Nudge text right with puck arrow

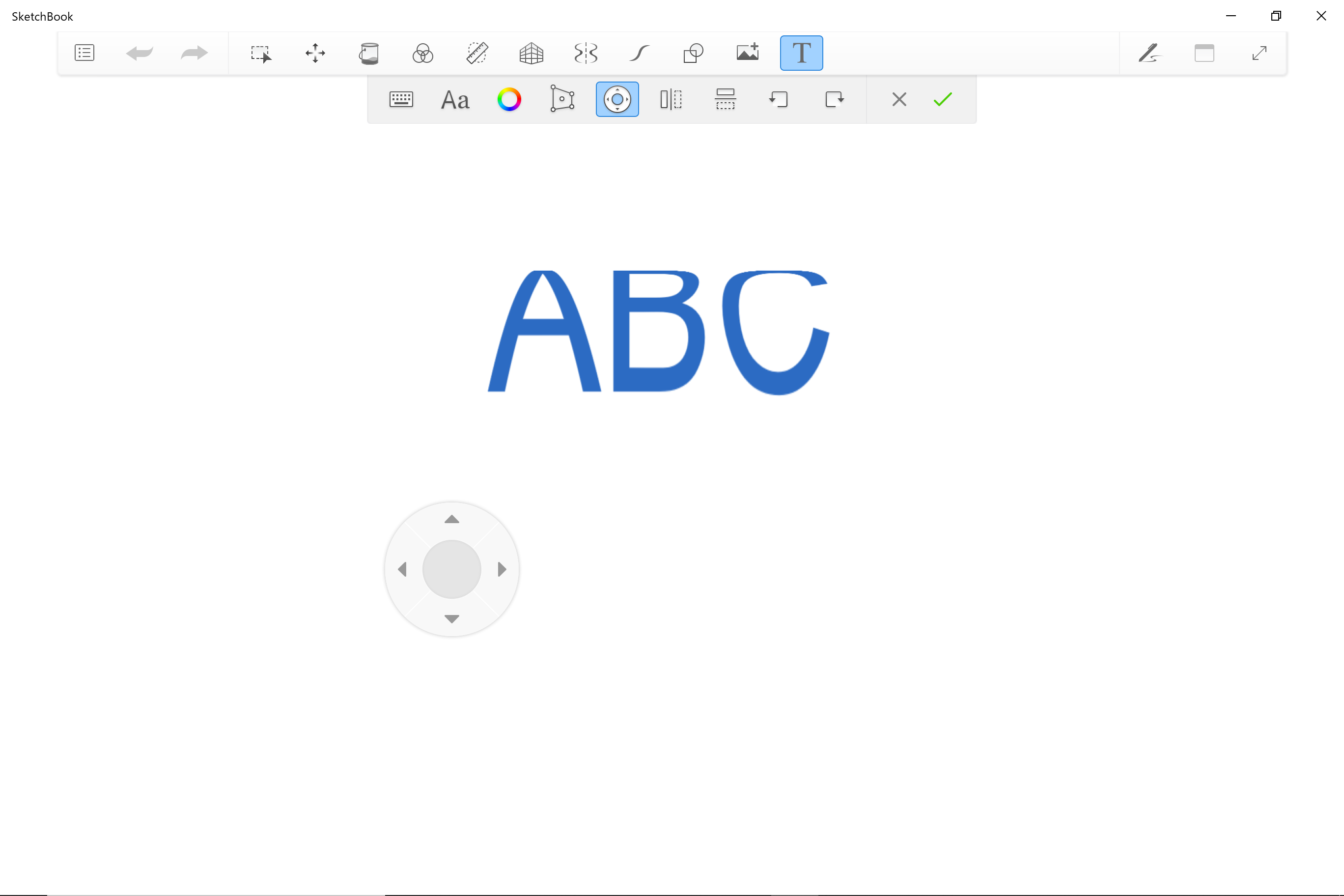502,569
